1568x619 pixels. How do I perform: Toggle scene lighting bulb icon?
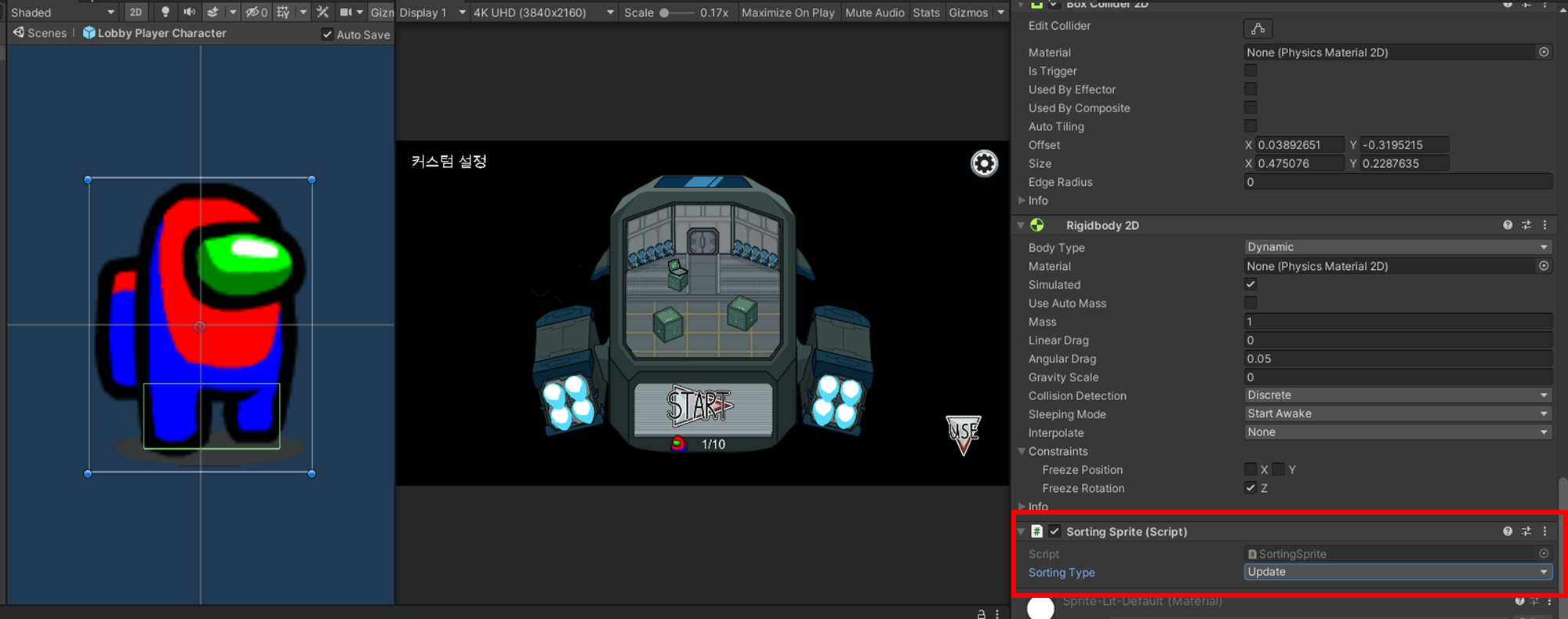165,12
